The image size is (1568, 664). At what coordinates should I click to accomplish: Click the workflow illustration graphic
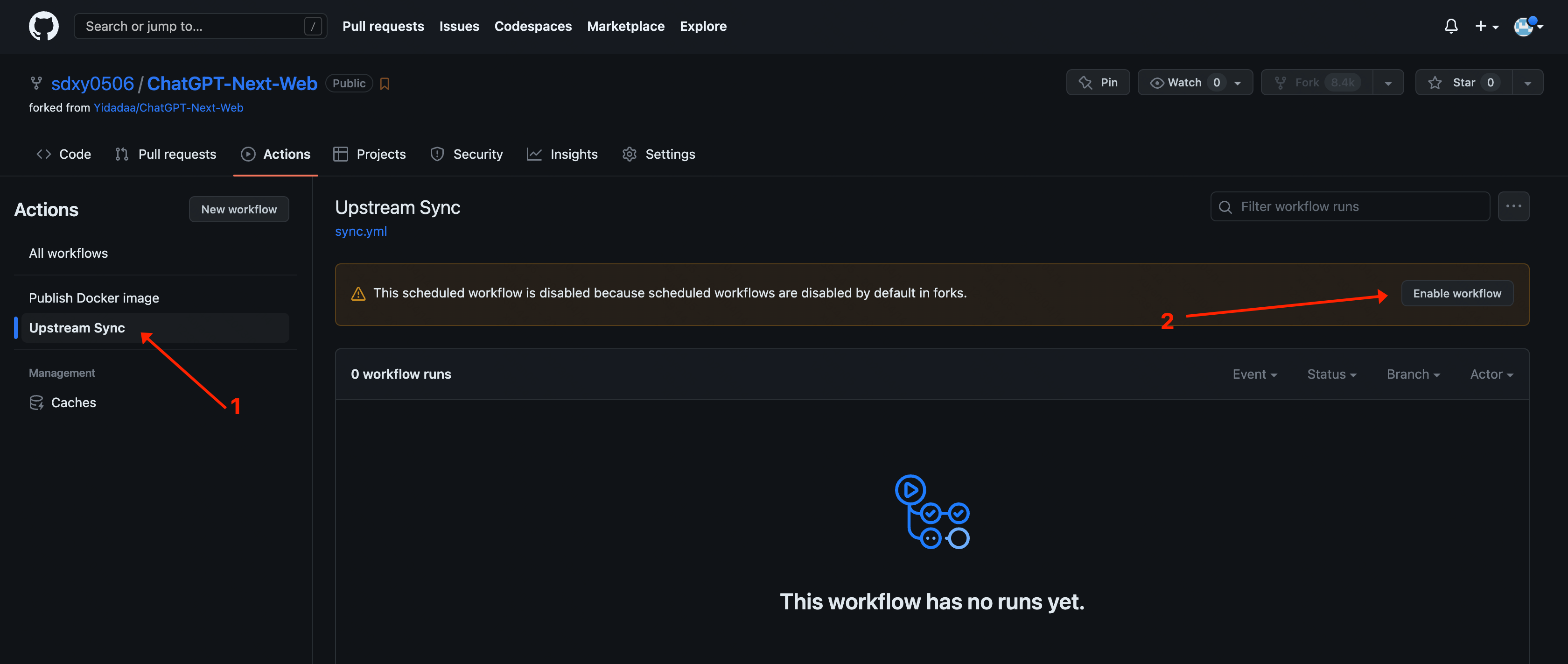[932, 512]
